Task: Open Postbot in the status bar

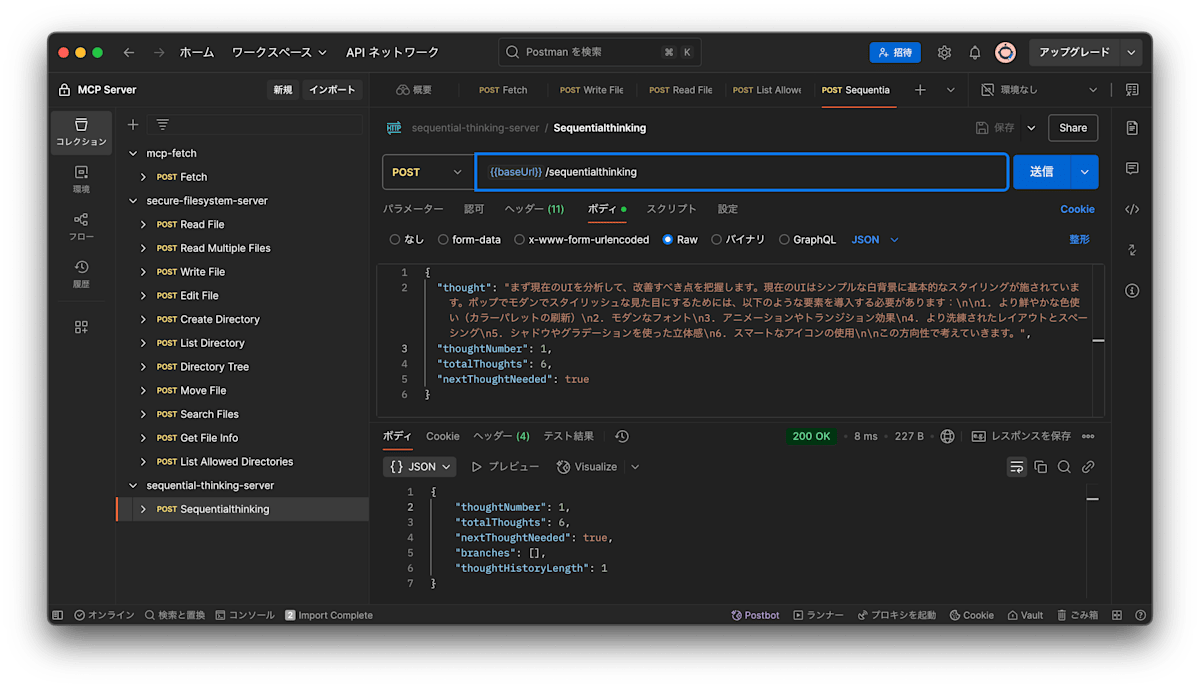Action: [x=755, y=615]
